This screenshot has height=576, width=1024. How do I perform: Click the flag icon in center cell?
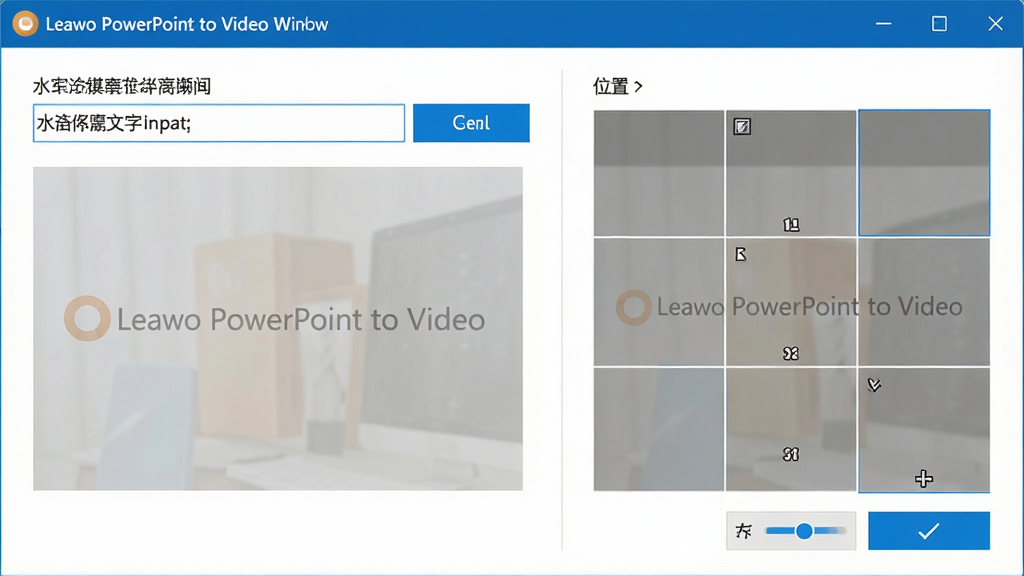(741, 254)
